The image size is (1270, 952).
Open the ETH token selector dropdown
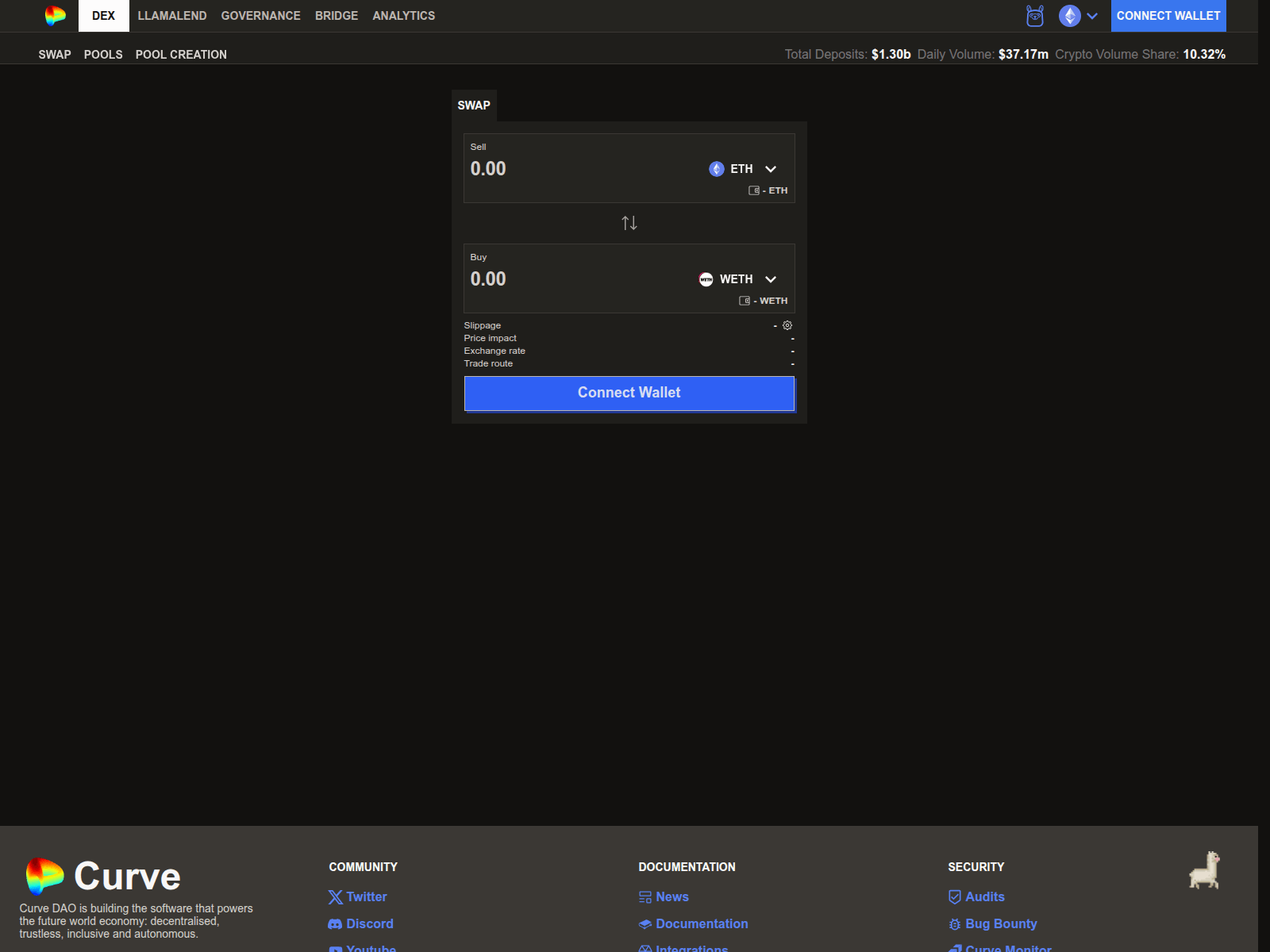(743, 169)
